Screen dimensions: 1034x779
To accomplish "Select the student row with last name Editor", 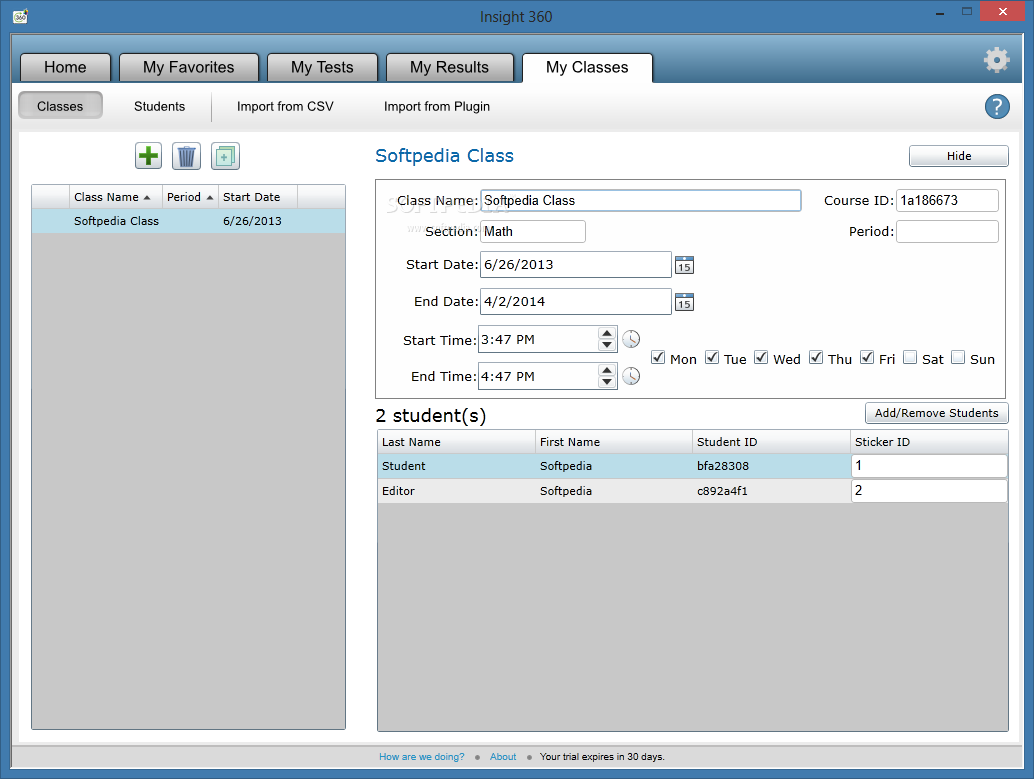I will [x=692, y=491].
